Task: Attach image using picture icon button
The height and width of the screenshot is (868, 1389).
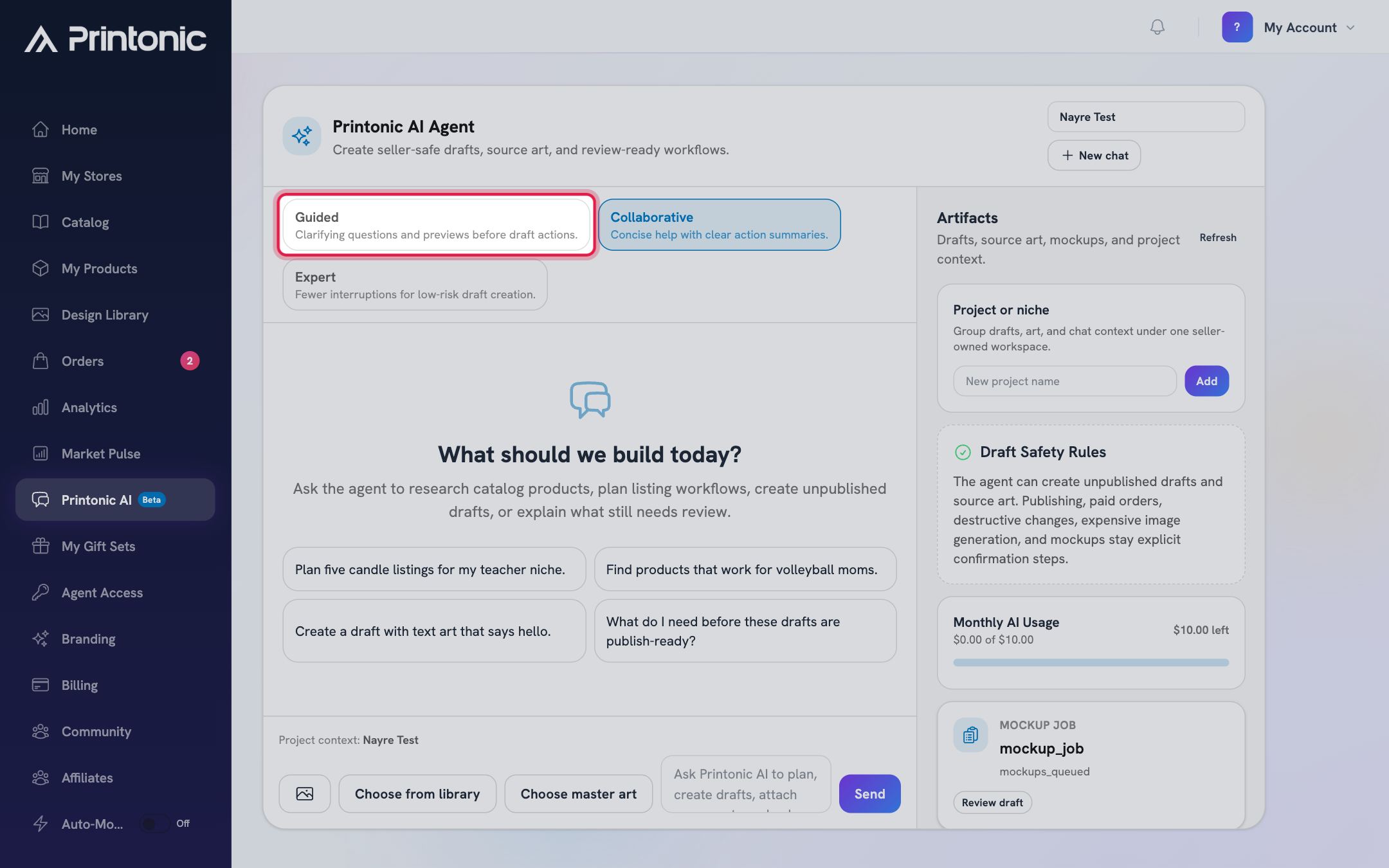Action: [305, 793]
